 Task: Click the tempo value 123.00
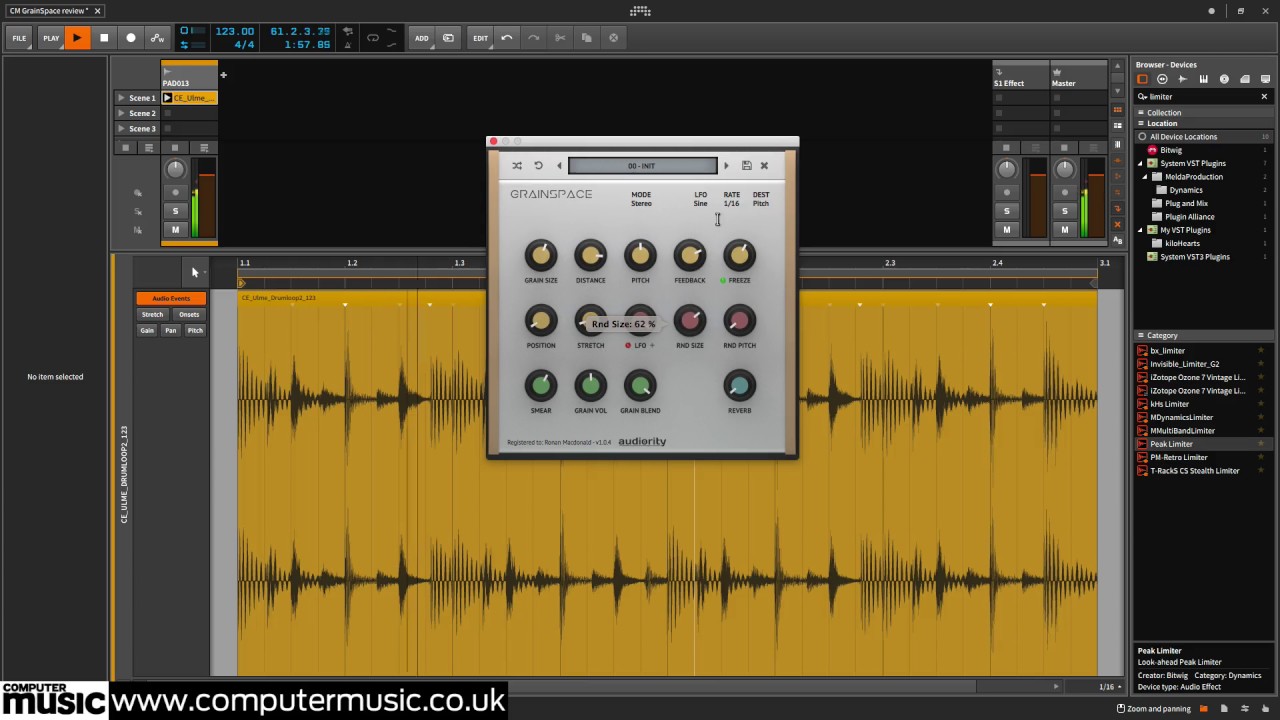click(x=234, y=31)
